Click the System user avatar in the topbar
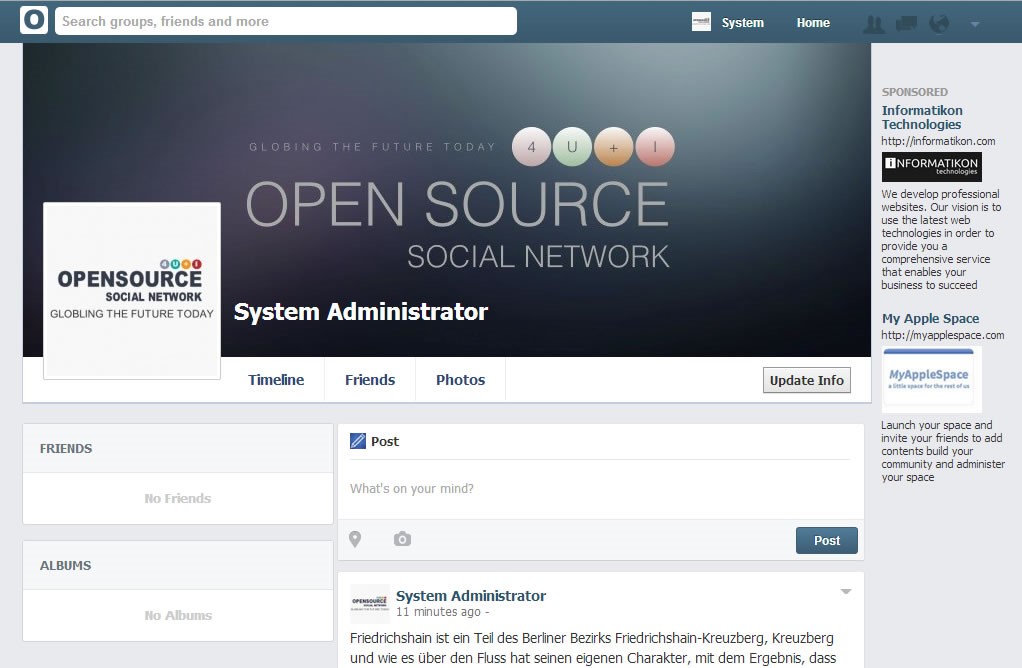This screenshot has width=1022, height=668. (x=701, y=22)
